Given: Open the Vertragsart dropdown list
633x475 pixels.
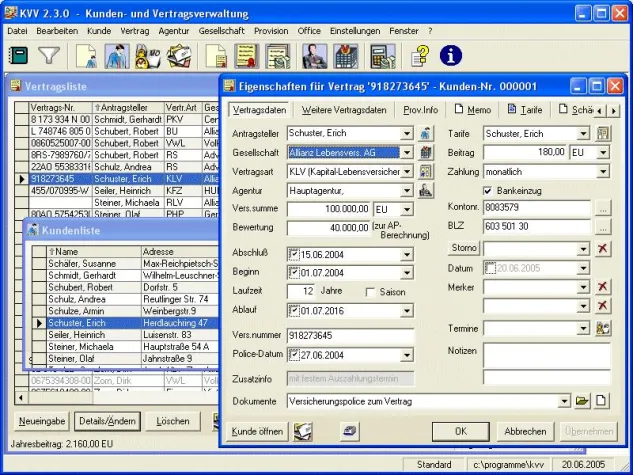Looking at the screenshot, I should (407, 172).
